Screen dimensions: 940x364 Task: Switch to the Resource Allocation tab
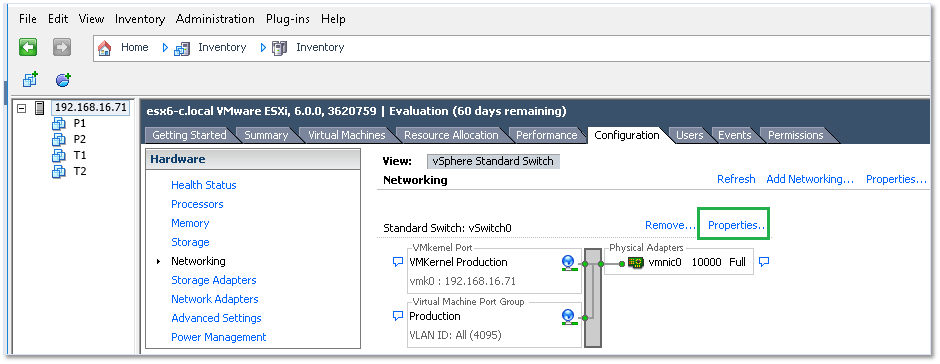click(x=451, y=136)
